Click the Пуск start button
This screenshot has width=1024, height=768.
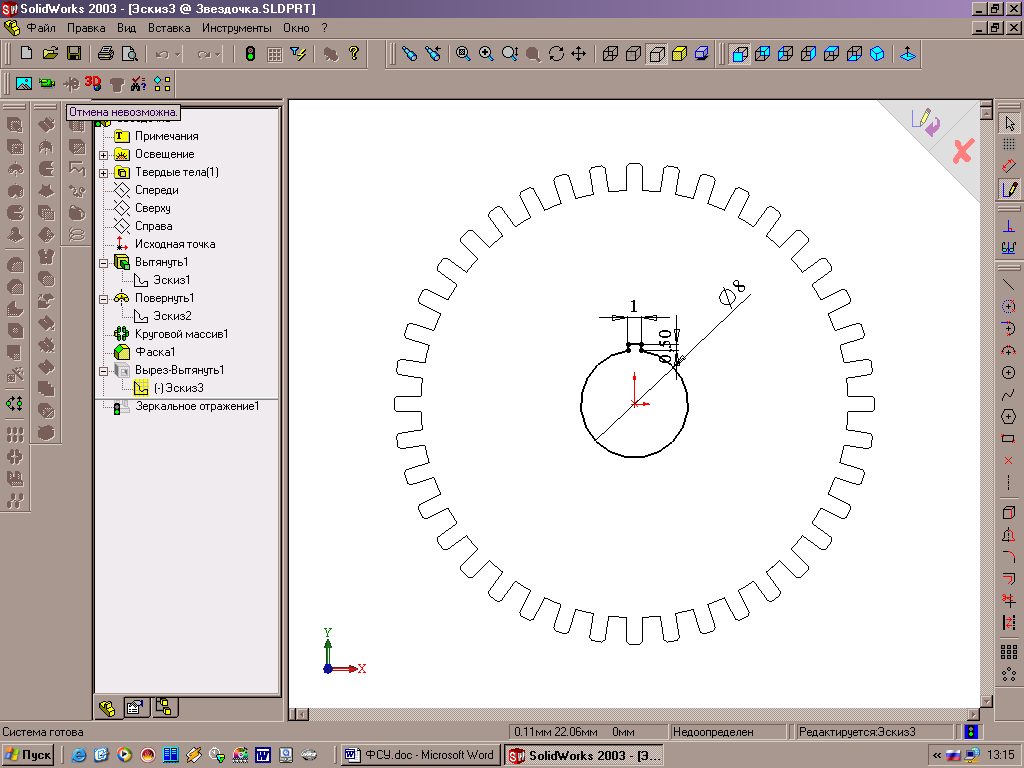point(27,755)
